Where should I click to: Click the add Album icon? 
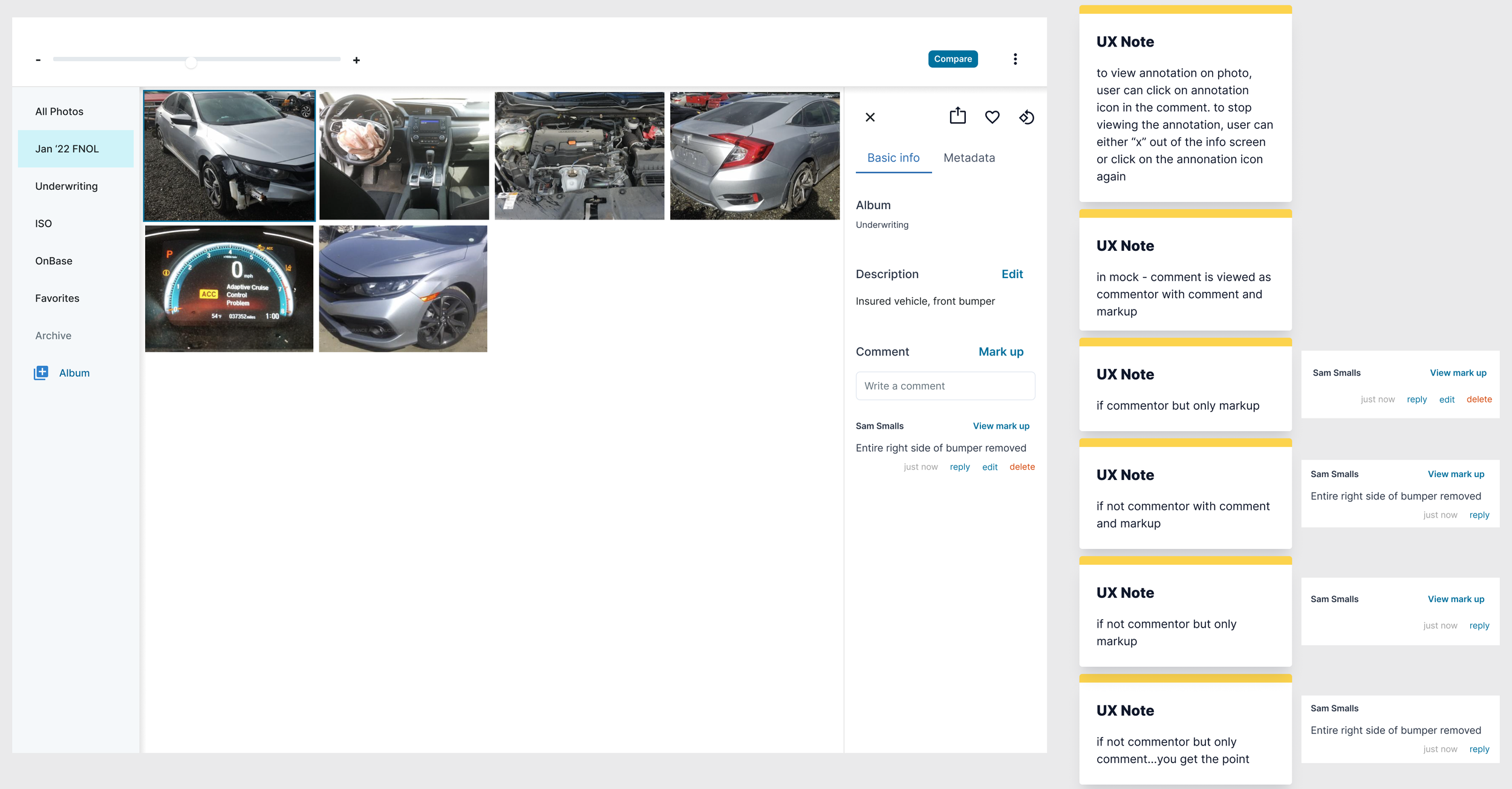coord(41,373)
